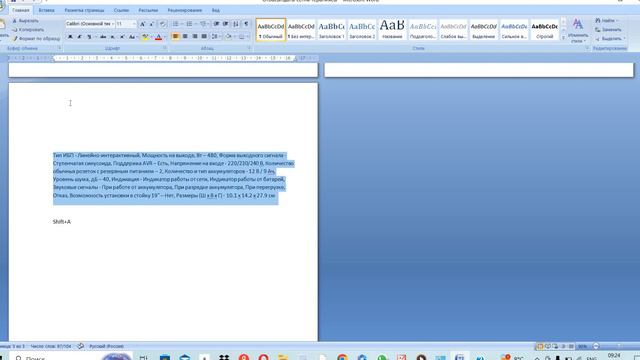This screenshot has height=360, width=640.
Task: Open the Ссылки tab
Action: click(121, 10)
